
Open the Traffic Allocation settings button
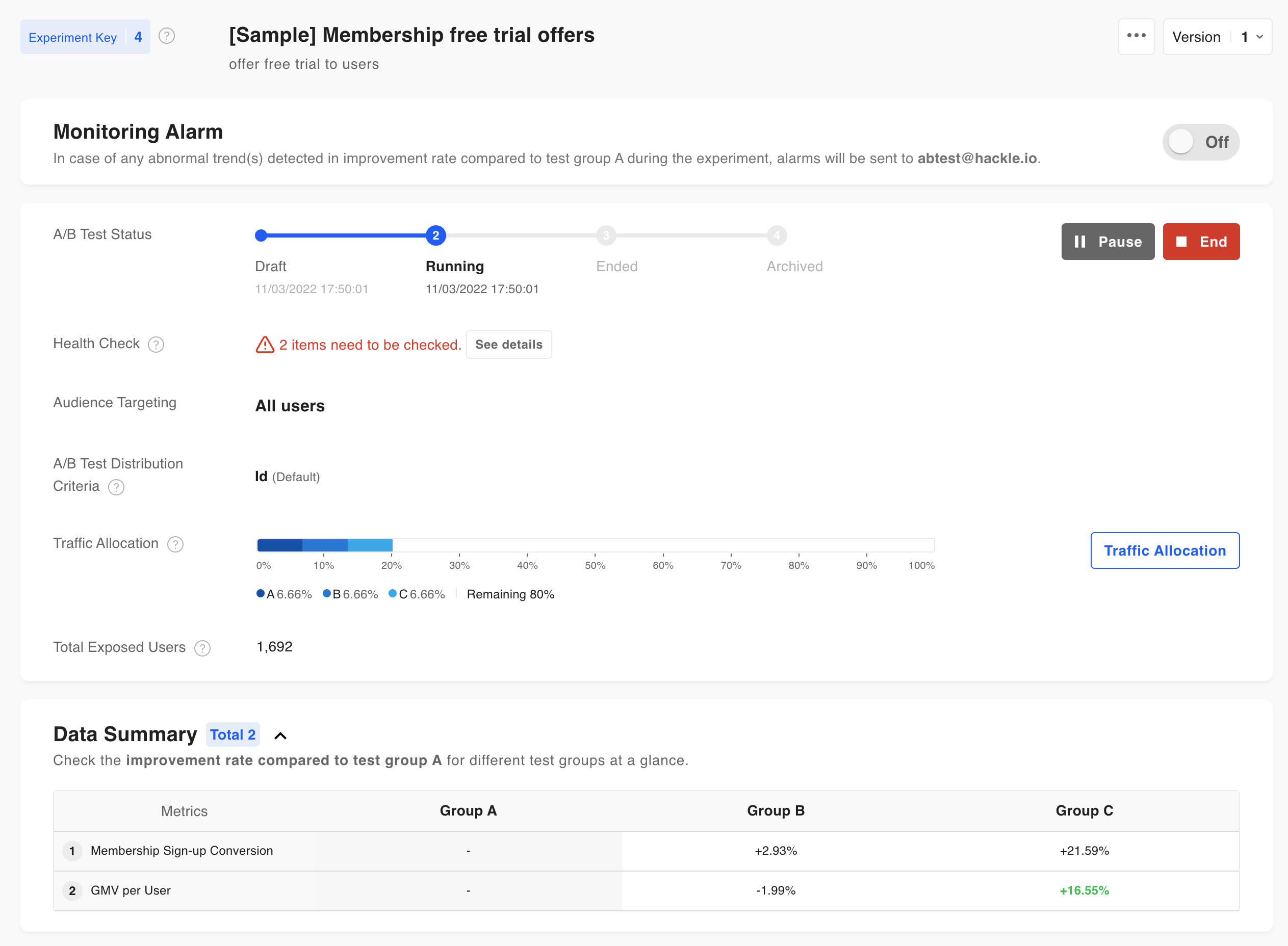pos(1164,550)
